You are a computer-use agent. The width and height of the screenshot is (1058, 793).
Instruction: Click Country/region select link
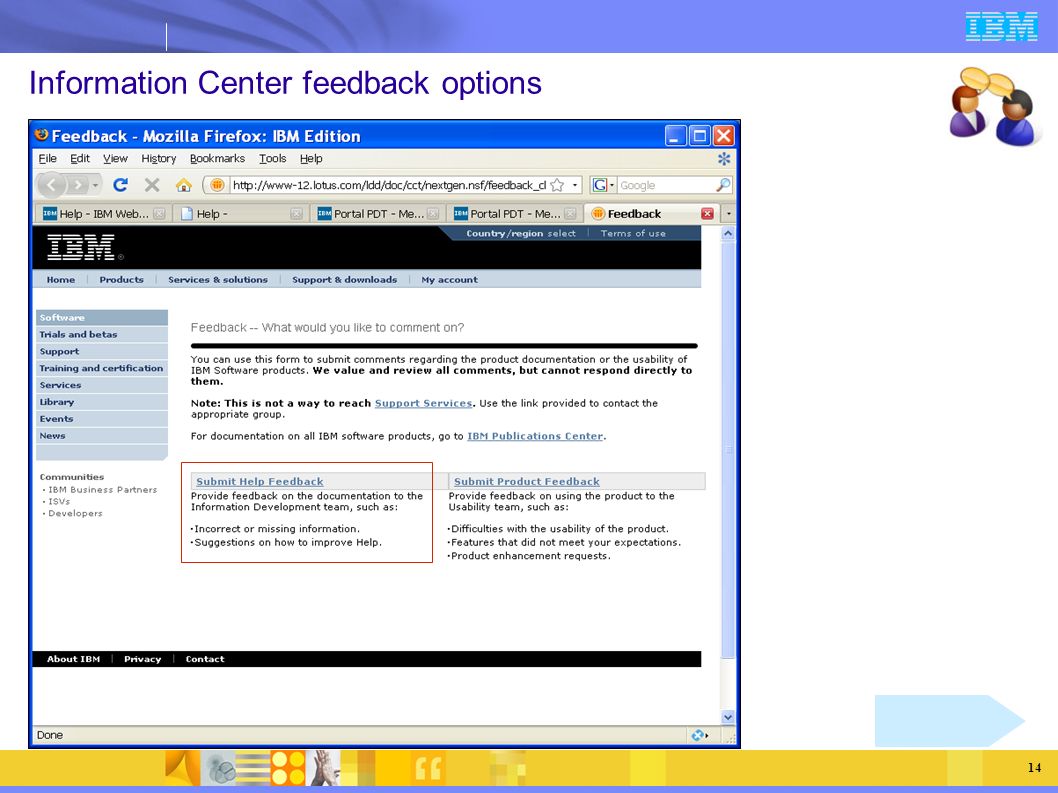[521, 234]
